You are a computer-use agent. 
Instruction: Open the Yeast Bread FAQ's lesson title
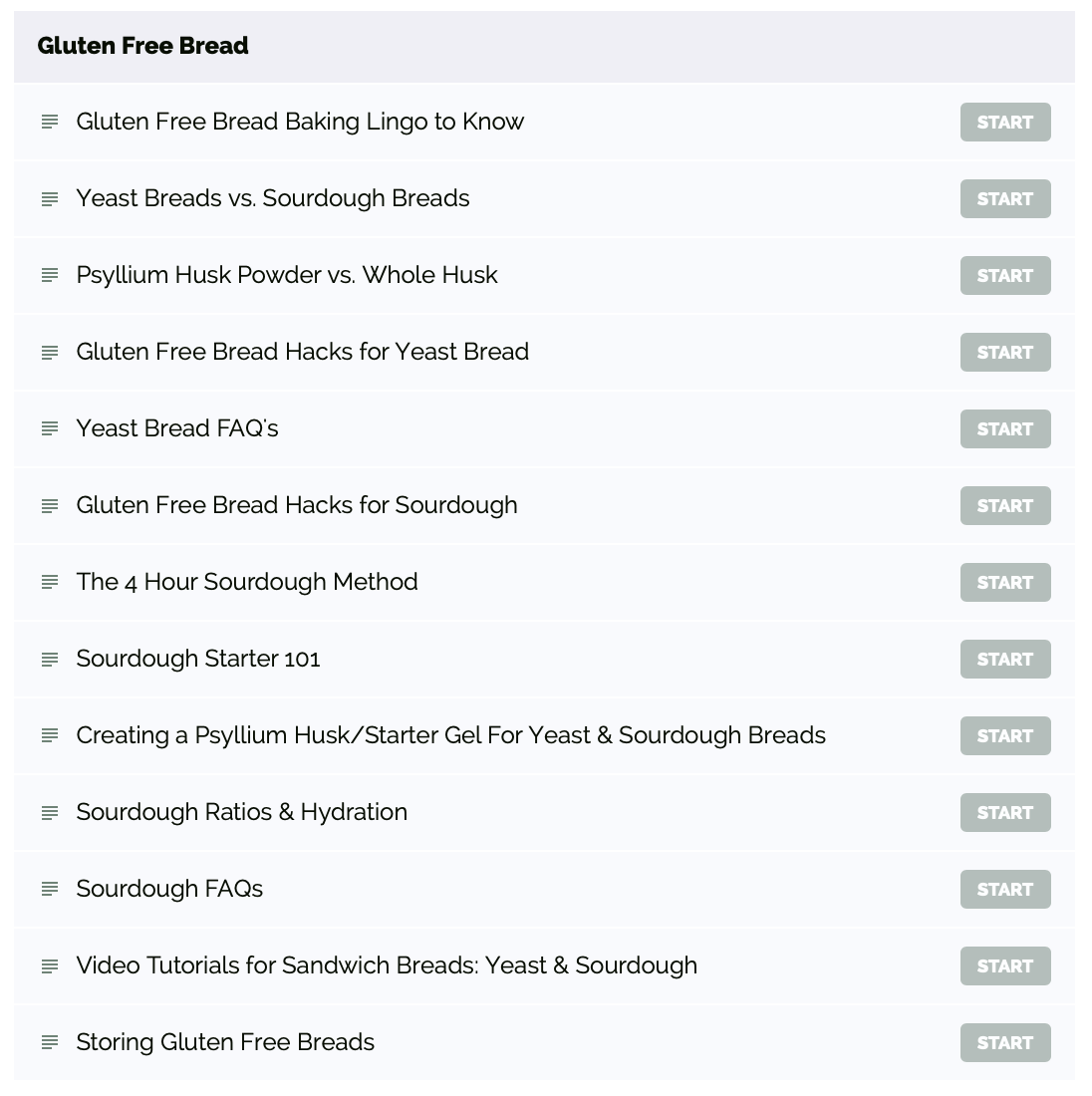(x=177, y=428)
